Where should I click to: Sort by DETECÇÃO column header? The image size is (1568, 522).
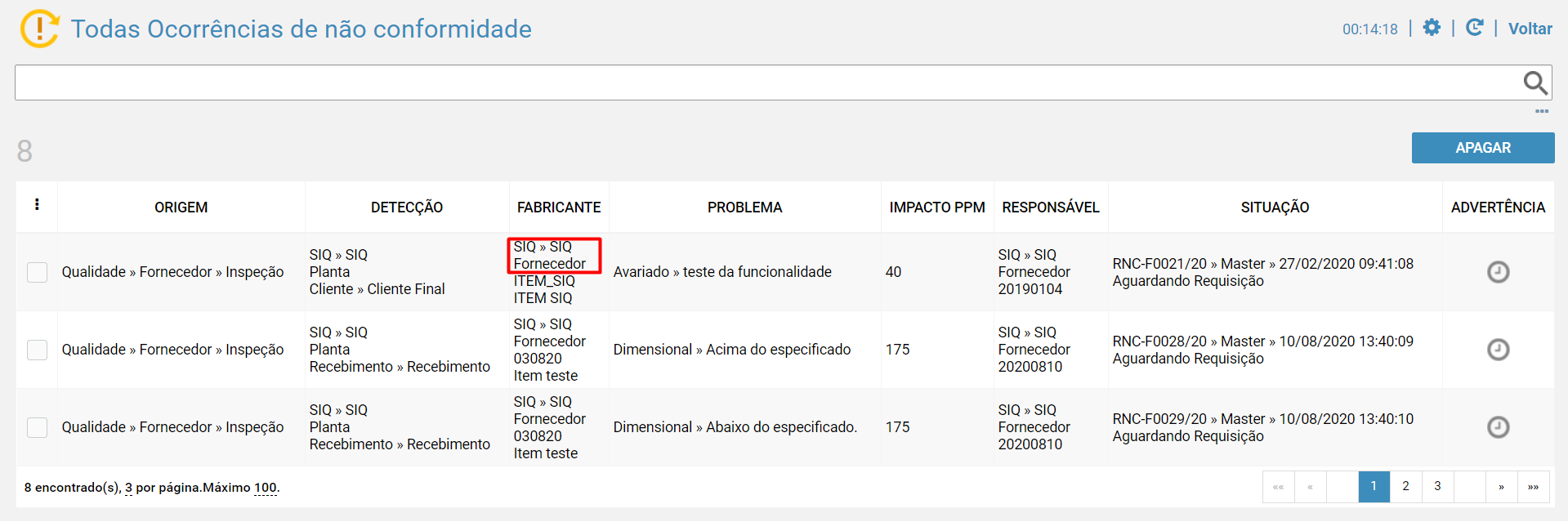(x=407, y=207)
